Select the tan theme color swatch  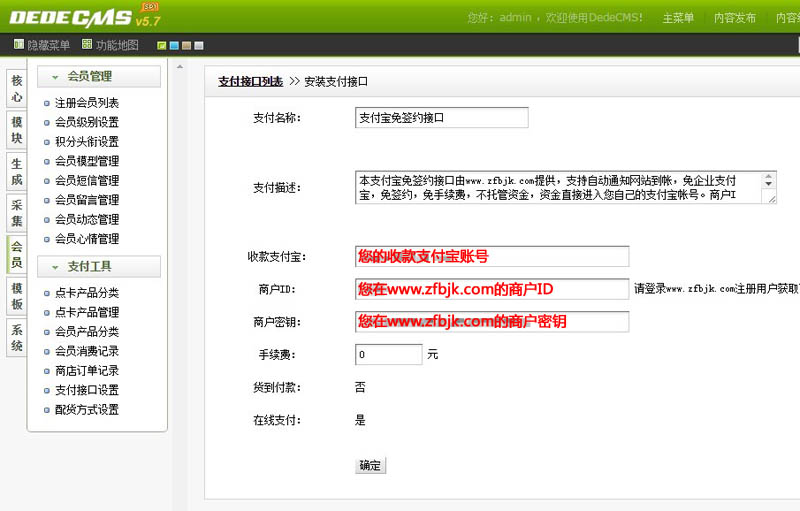186,45
